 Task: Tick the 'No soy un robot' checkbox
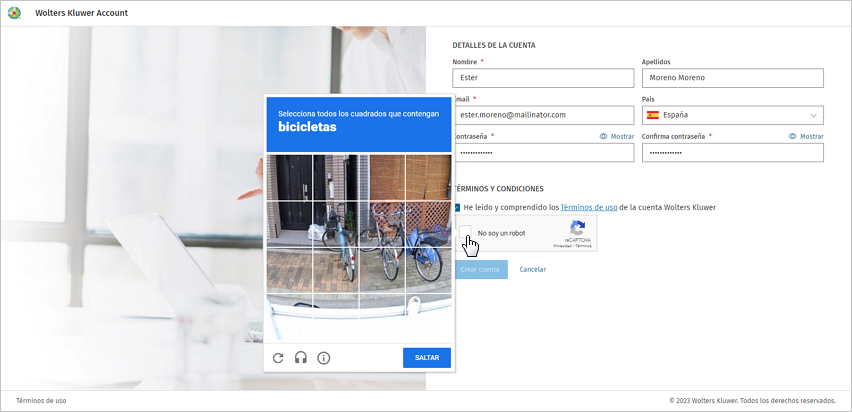point(465,233)
